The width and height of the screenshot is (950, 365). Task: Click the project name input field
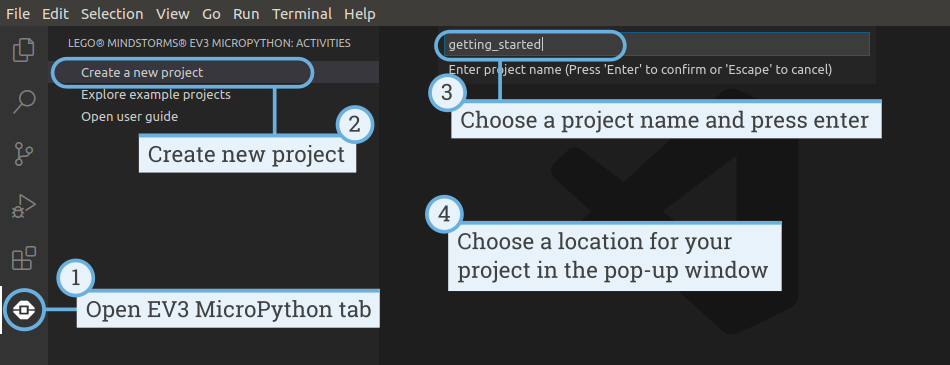point(657,44)
